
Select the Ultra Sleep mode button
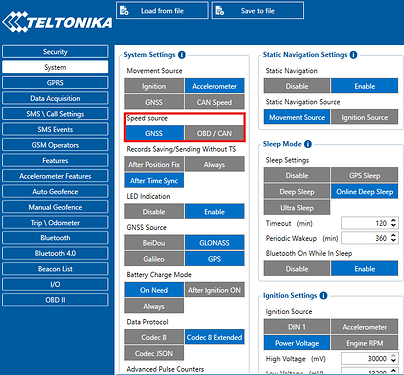coord(297,208)
